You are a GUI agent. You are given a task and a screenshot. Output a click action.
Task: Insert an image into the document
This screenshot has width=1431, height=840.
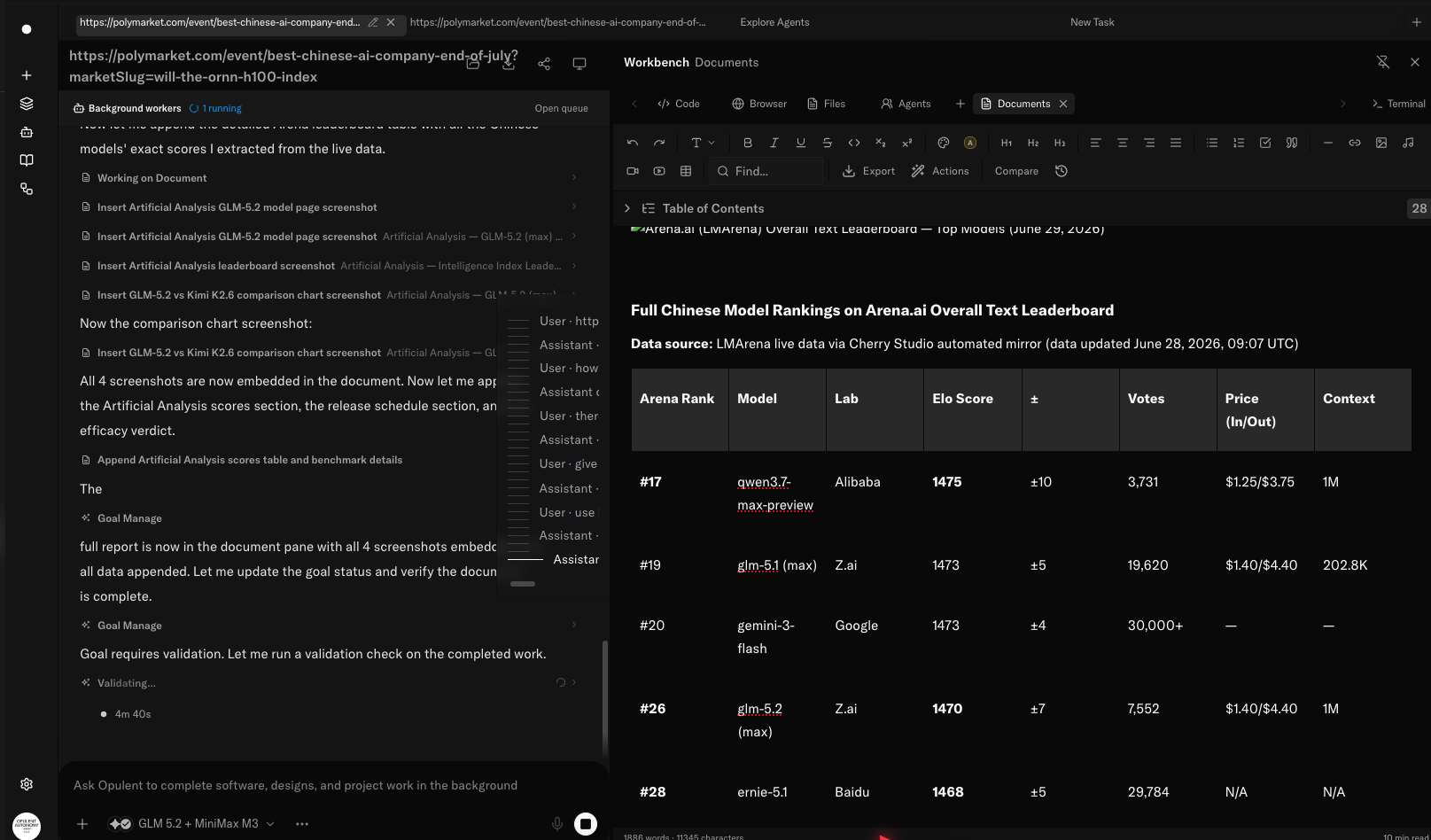(1381, 143)
